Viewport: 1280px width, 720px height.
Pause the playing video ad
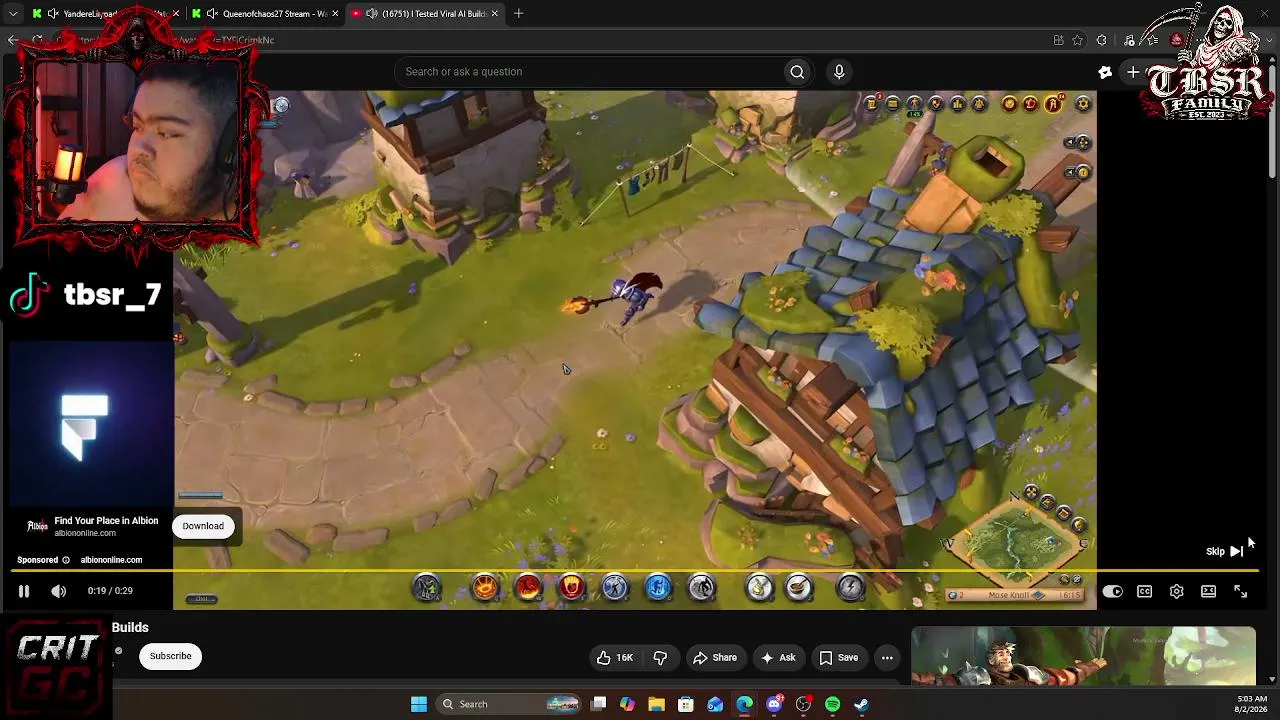pyautogui.click(x=24, y=591)
